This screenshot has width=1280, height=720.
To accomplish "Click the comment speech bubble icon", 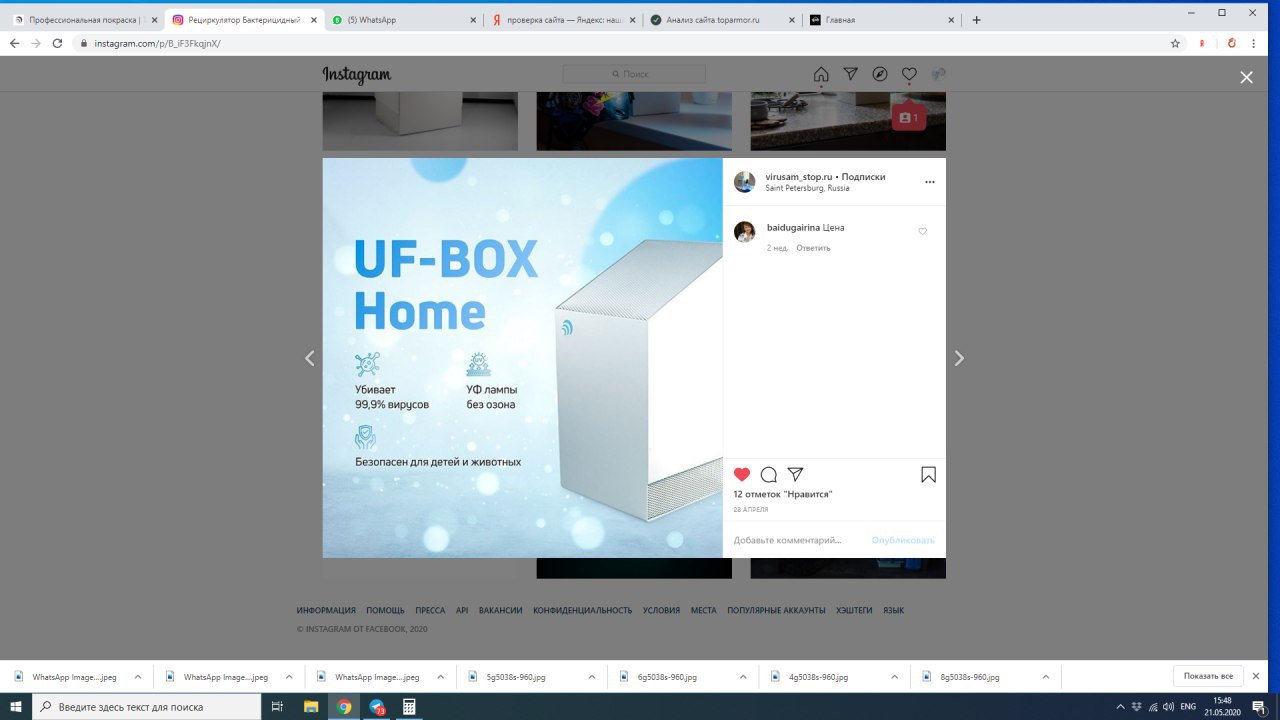I will pos(768,475).
